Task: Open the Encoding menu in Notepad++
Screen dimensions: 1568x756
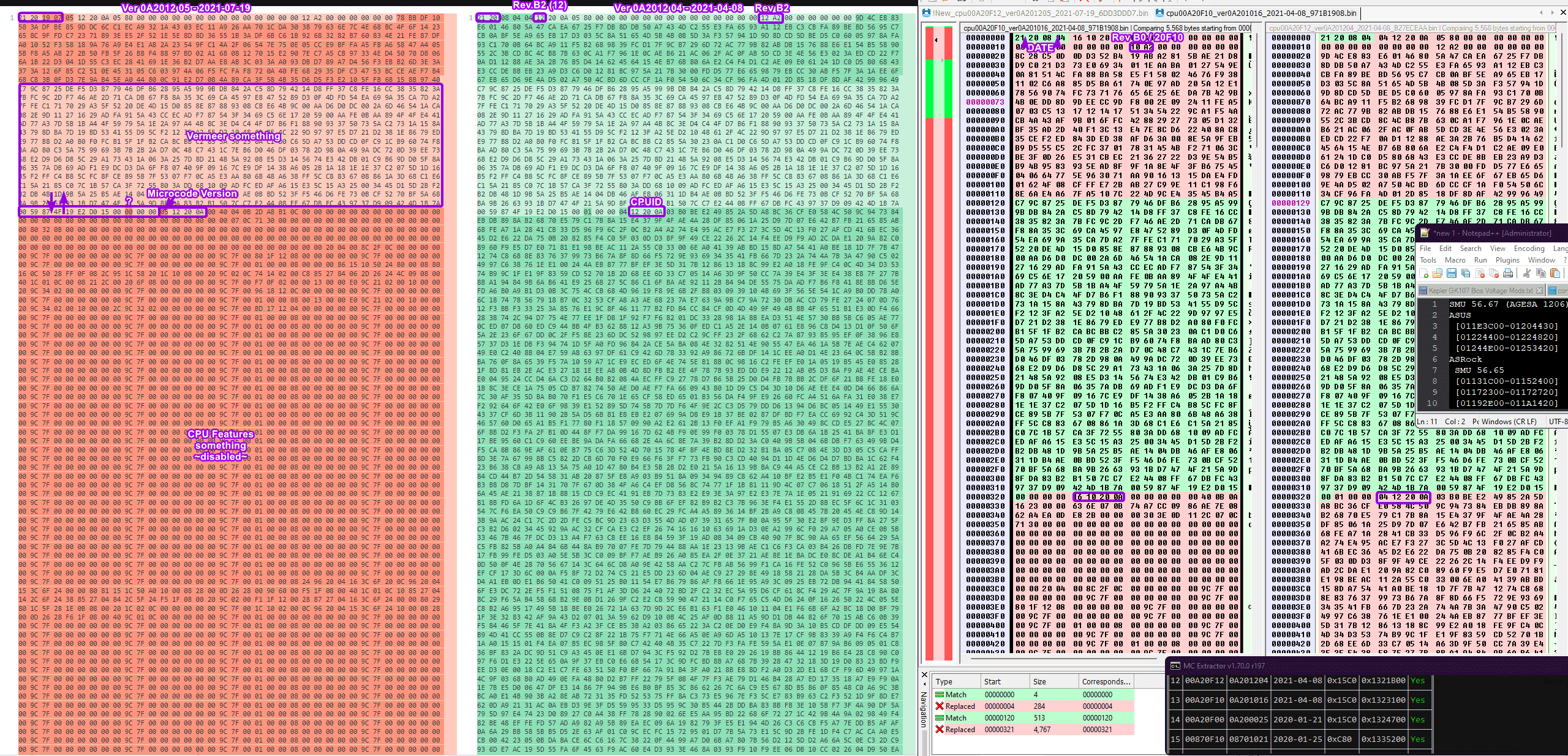Action: (1529, 249)
